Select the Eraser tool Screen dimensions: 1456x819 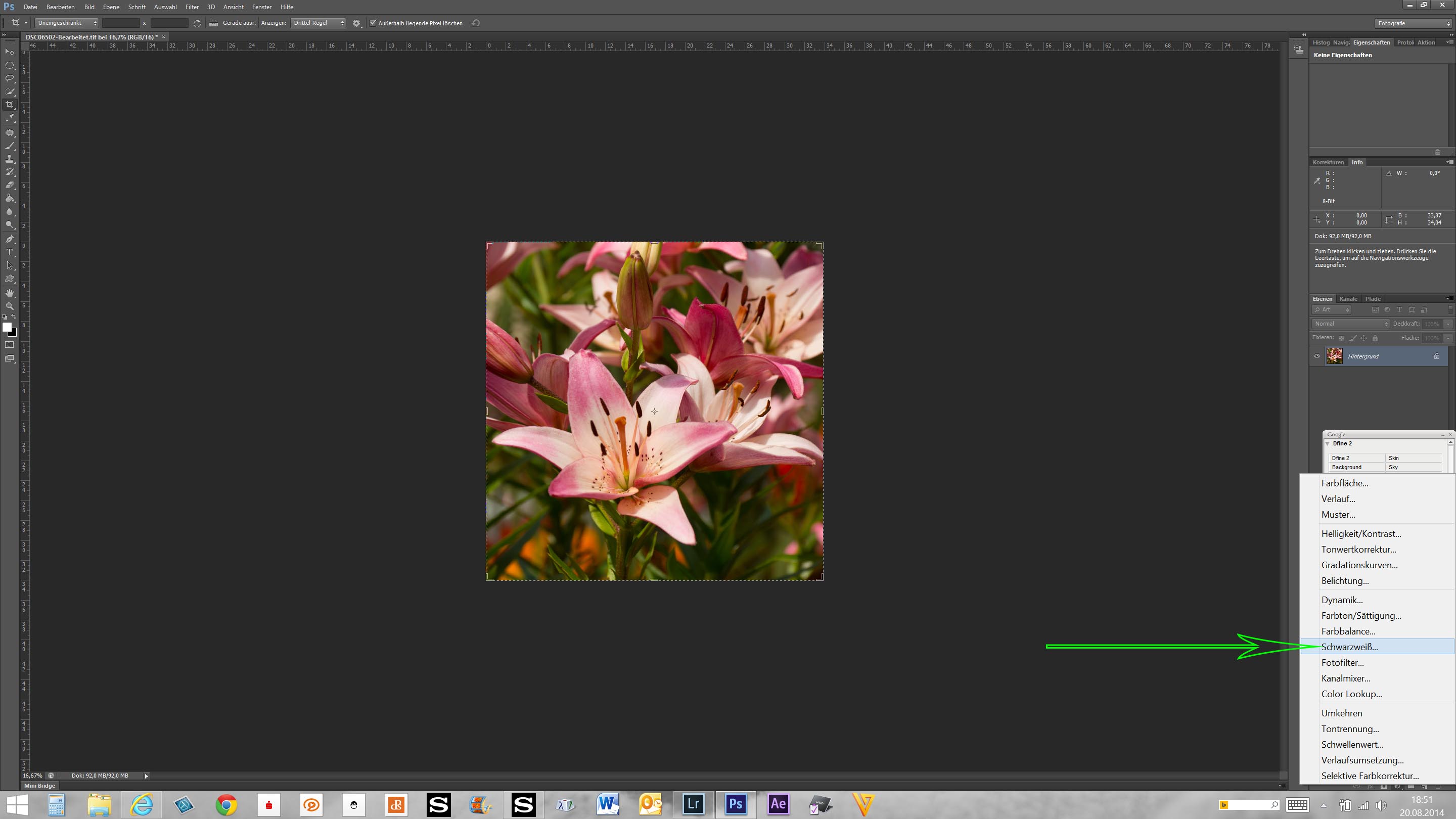click(10, 186)
